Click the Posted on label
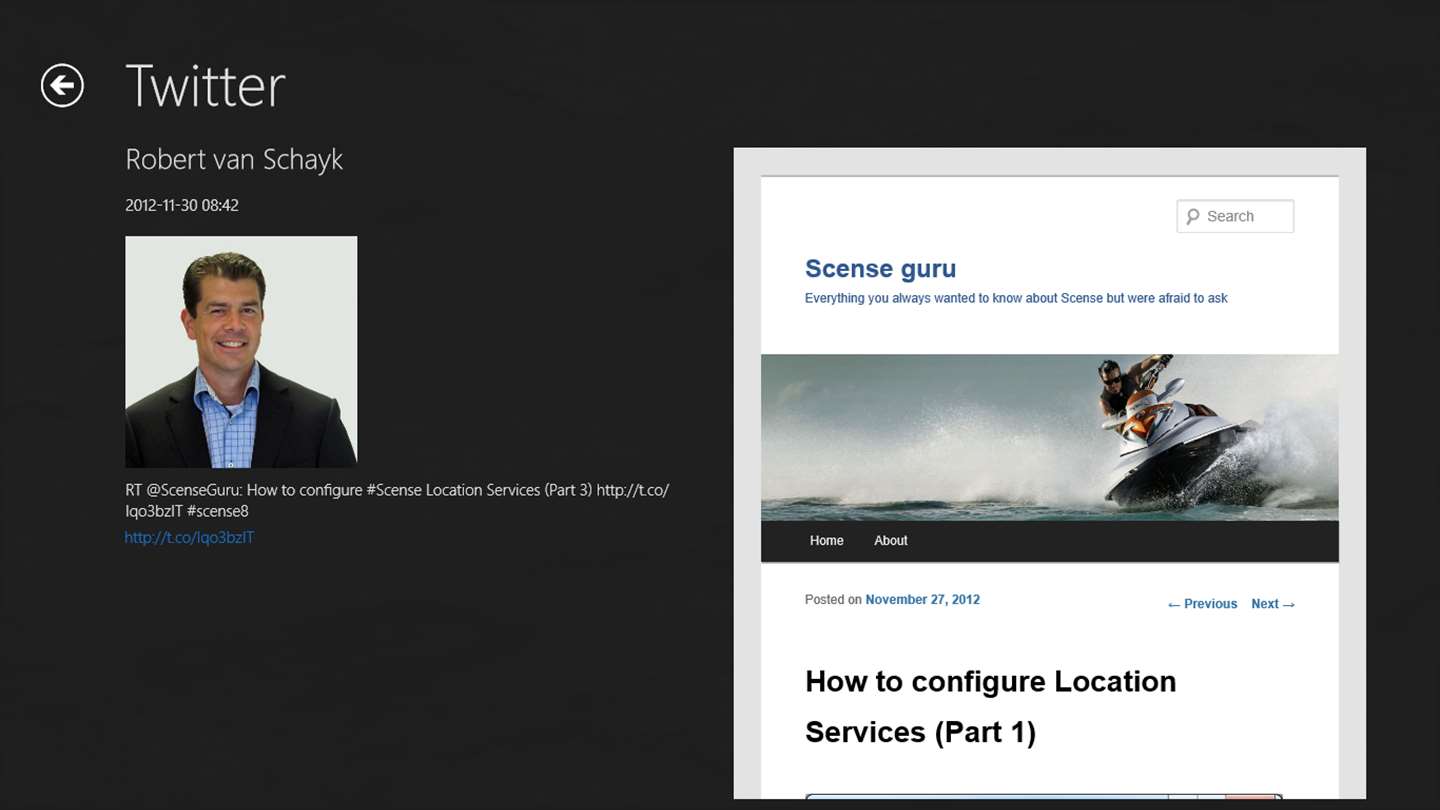Viewport: 1440px width, 810px height. [x=833, y=599]
